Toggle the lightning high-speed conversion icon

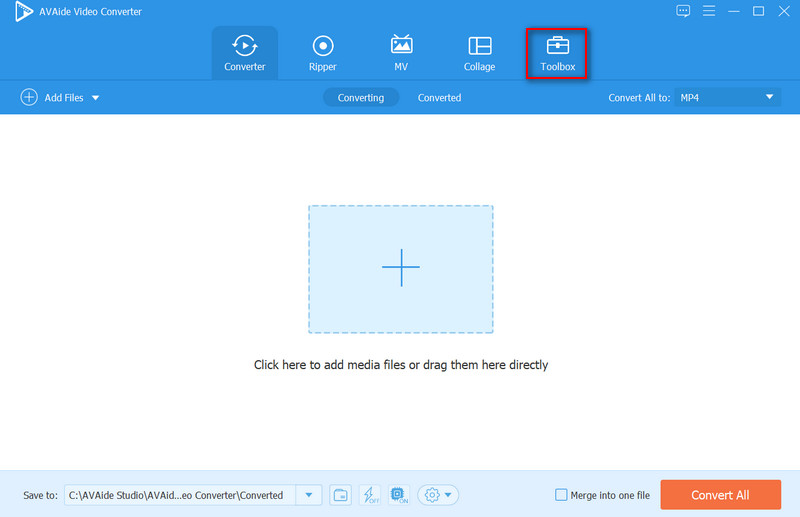pos(370,495)
